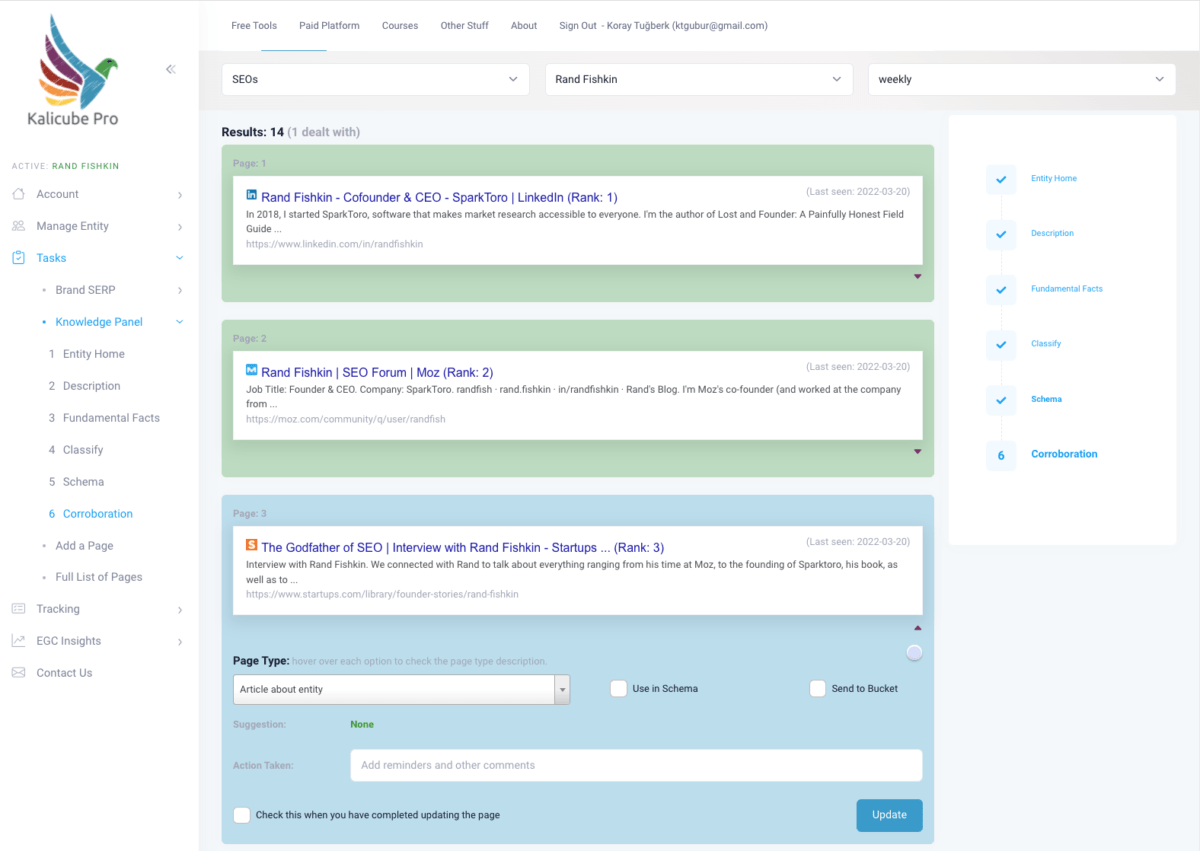Click the moz.com community user URL text
1200x851 pixels.
point(346,419)
